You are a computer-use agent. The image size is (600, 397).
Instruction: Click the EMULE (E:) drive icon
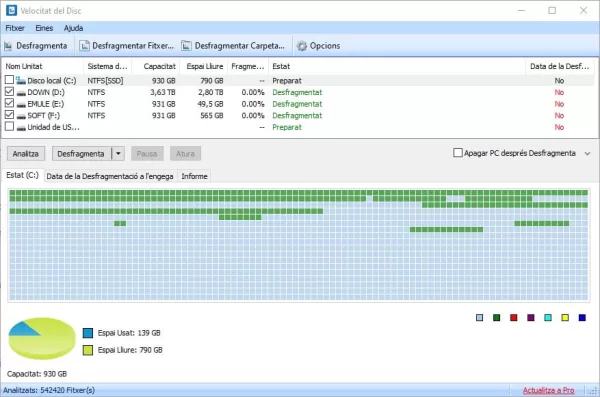click(21, 105)
